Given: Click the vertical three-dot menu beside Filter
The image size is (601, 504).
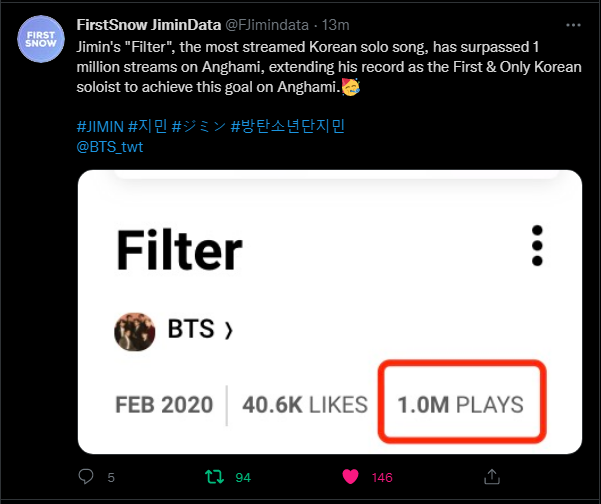Looking at the screenshot, I should tap(537, 245).
